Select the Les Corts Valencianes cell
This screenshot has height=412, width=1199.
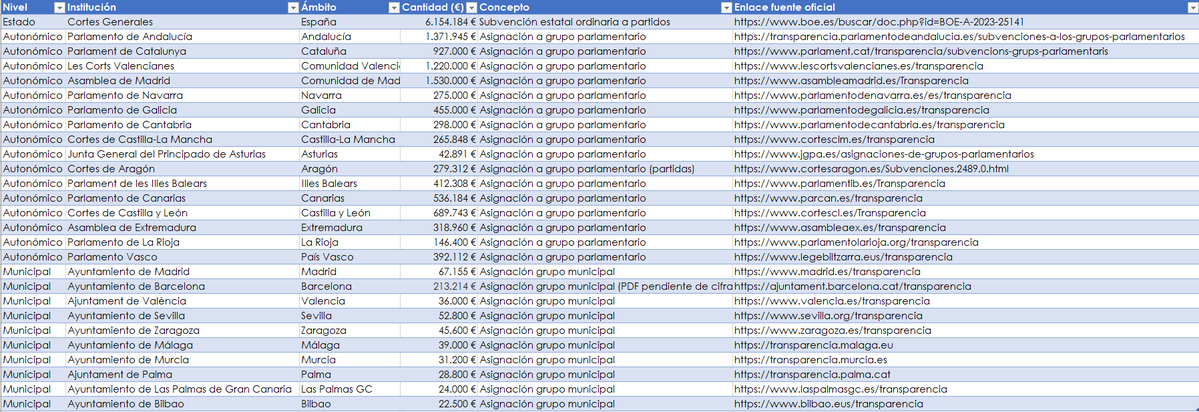pos(183,66)
